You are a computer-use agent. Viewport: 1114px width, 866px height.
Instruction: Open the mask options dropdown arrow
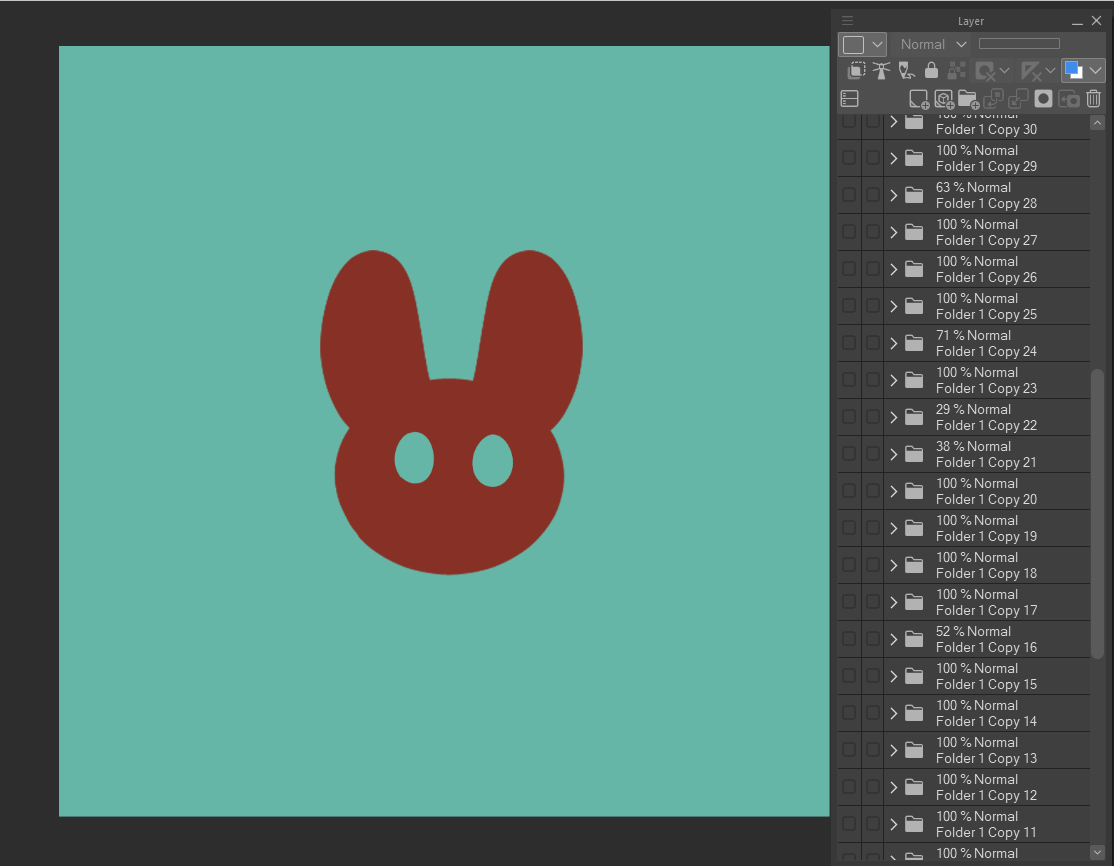click(1005, 70)
